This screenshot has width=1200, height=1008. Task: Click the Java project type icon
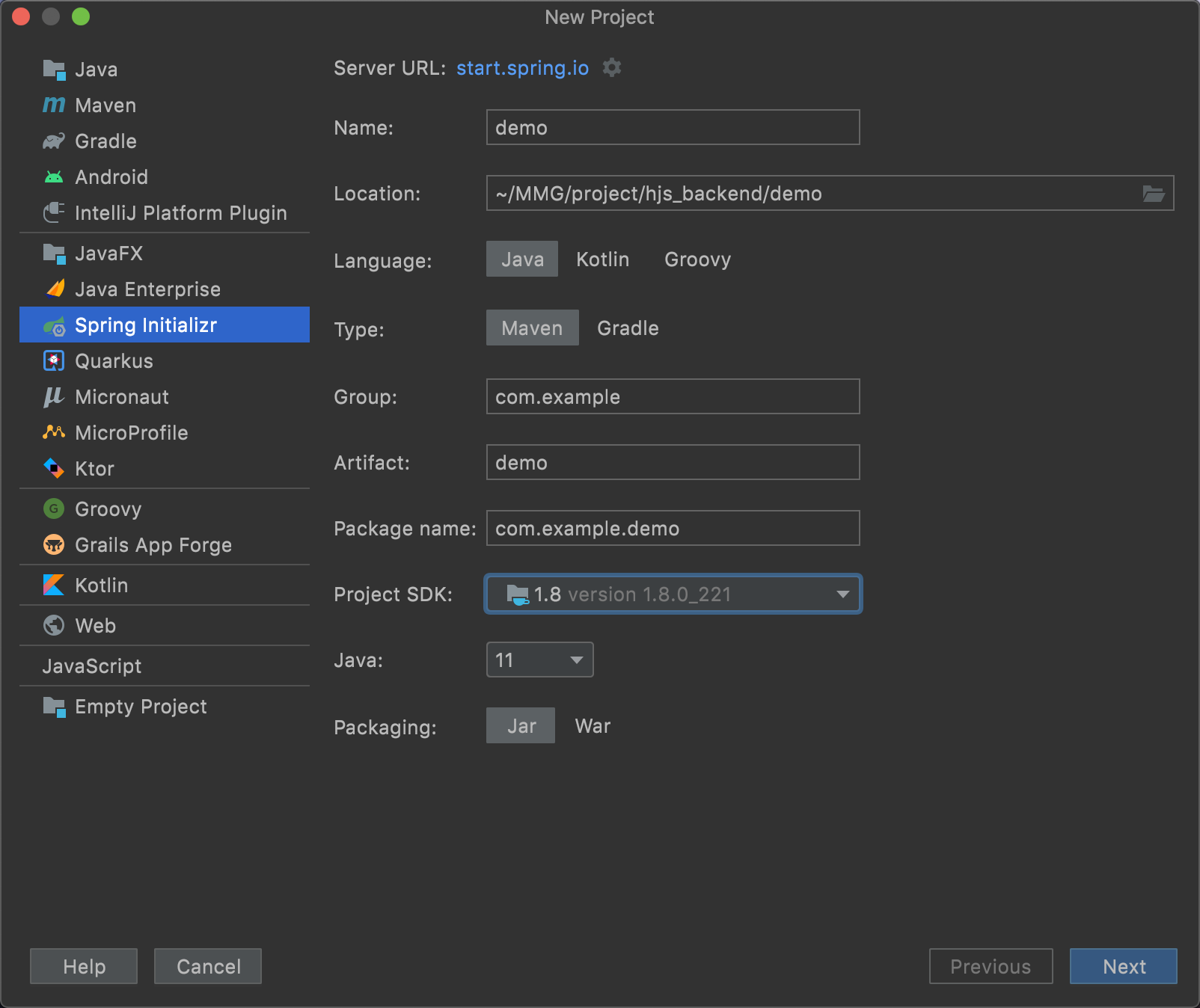click(54, 70)
